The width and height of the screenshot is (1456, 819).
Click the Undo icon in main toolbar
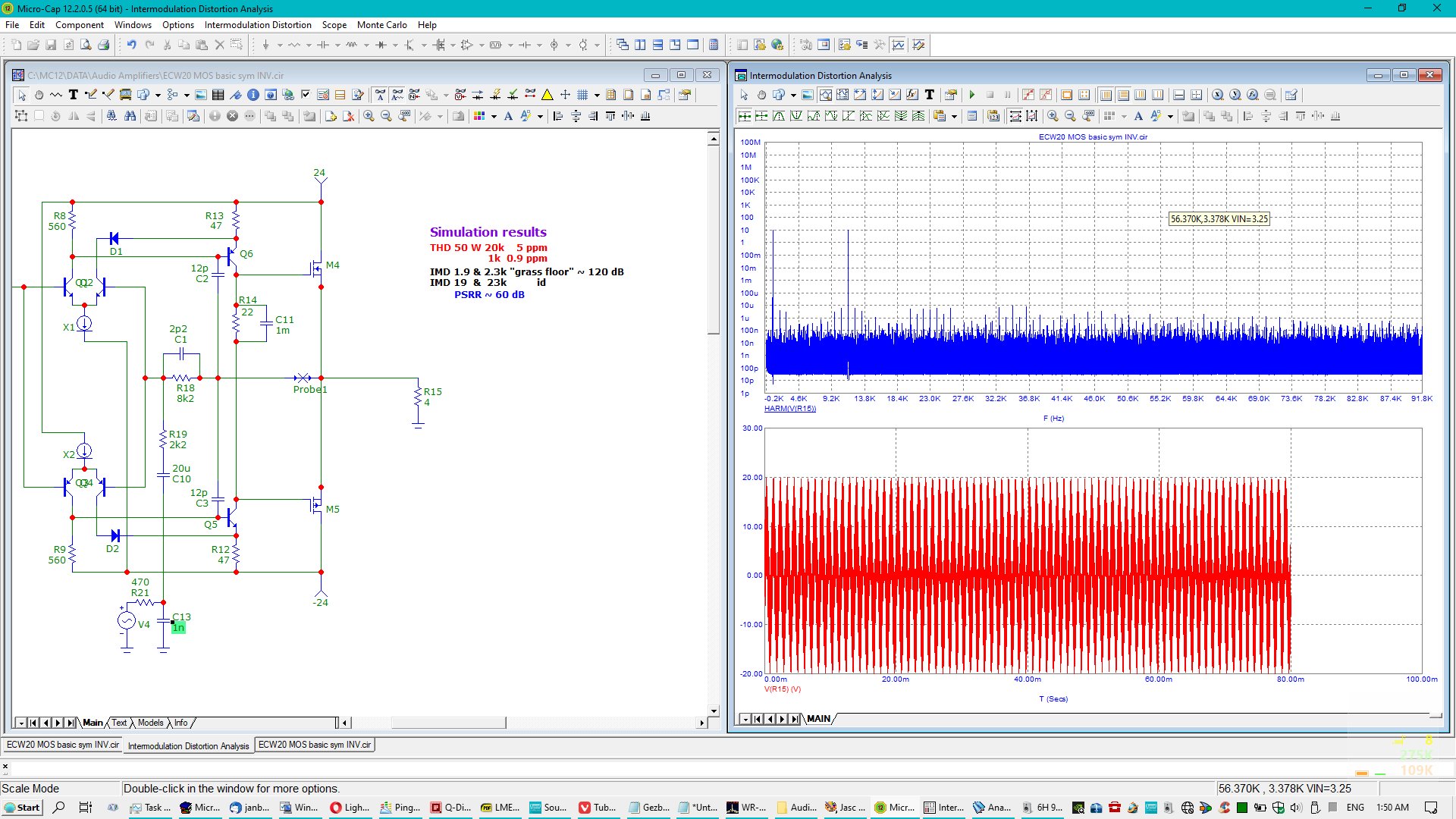[131, 45]
